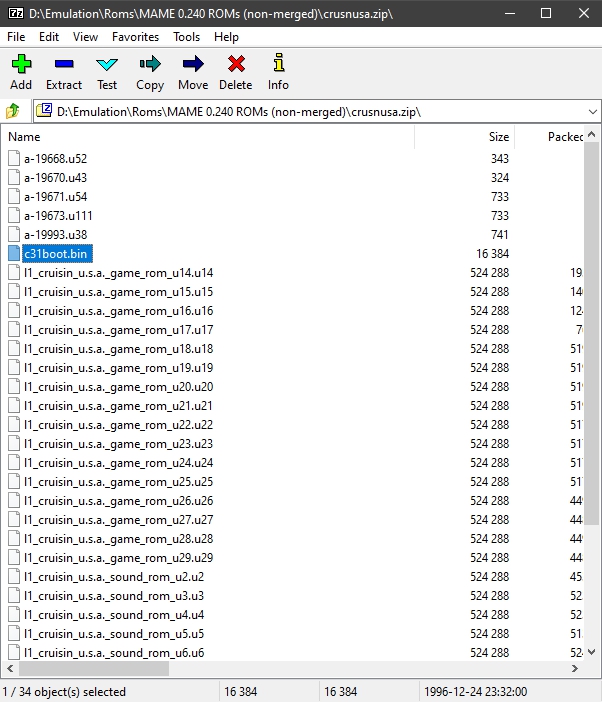Select l1_cruisin_u.s.a._game_rom_u23.u23
Screen dimensions: 602x702
point(119,444)
